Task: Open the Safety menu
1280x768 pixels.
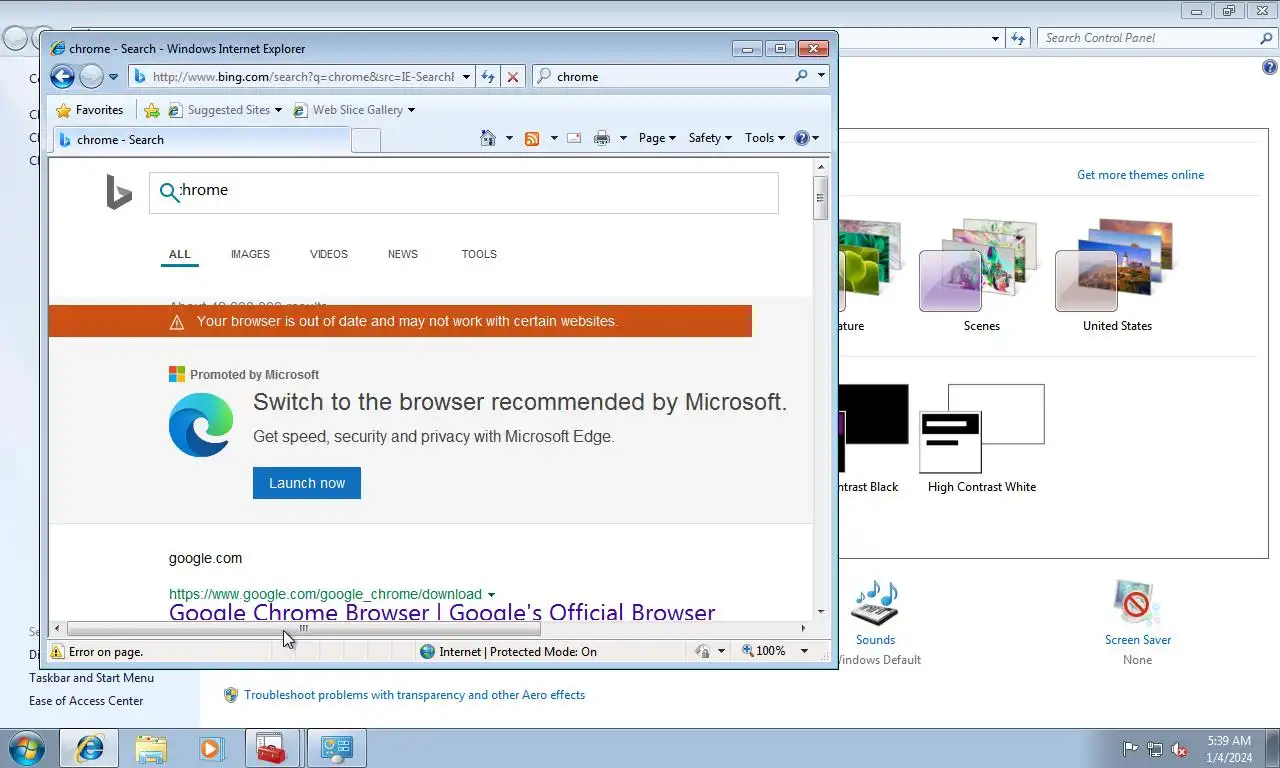Action: point(710,138)
